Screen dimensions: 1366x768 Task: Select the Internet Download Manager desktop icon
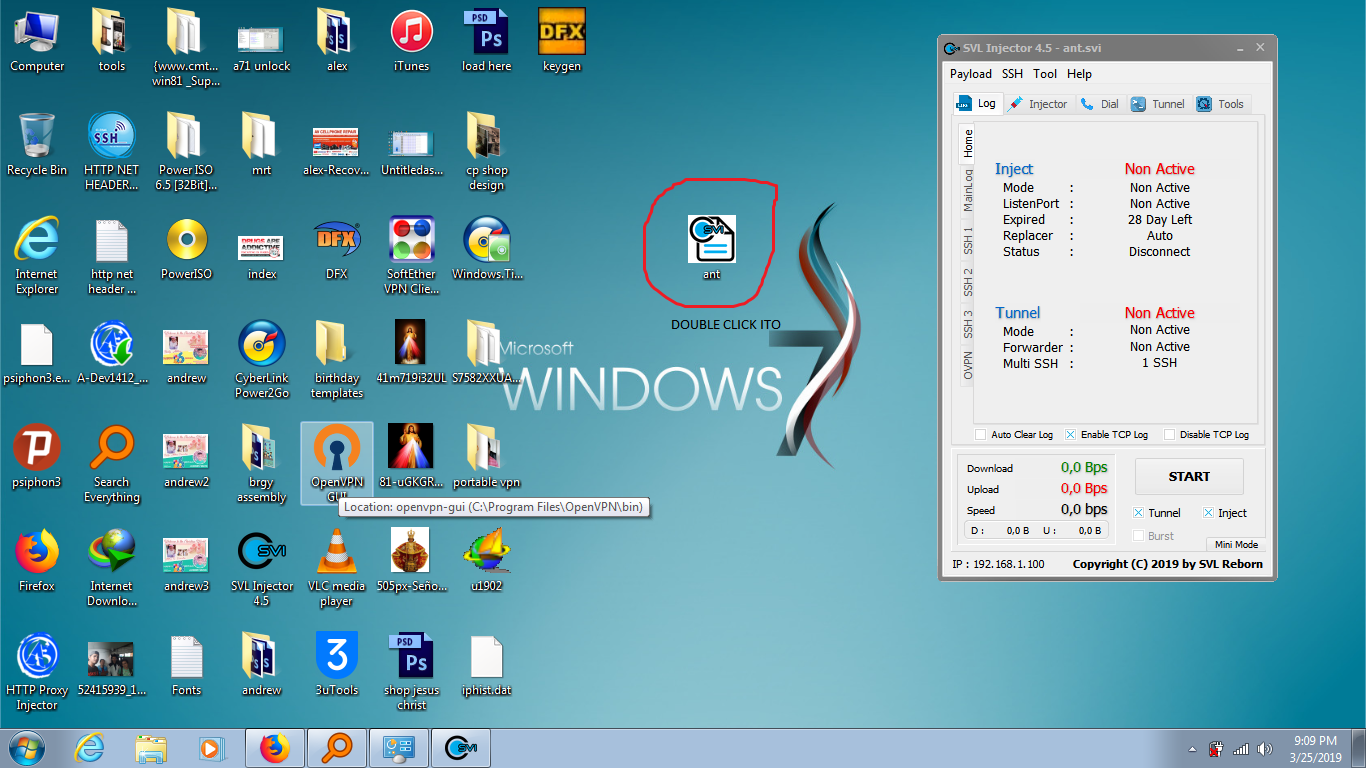(112, 551)
